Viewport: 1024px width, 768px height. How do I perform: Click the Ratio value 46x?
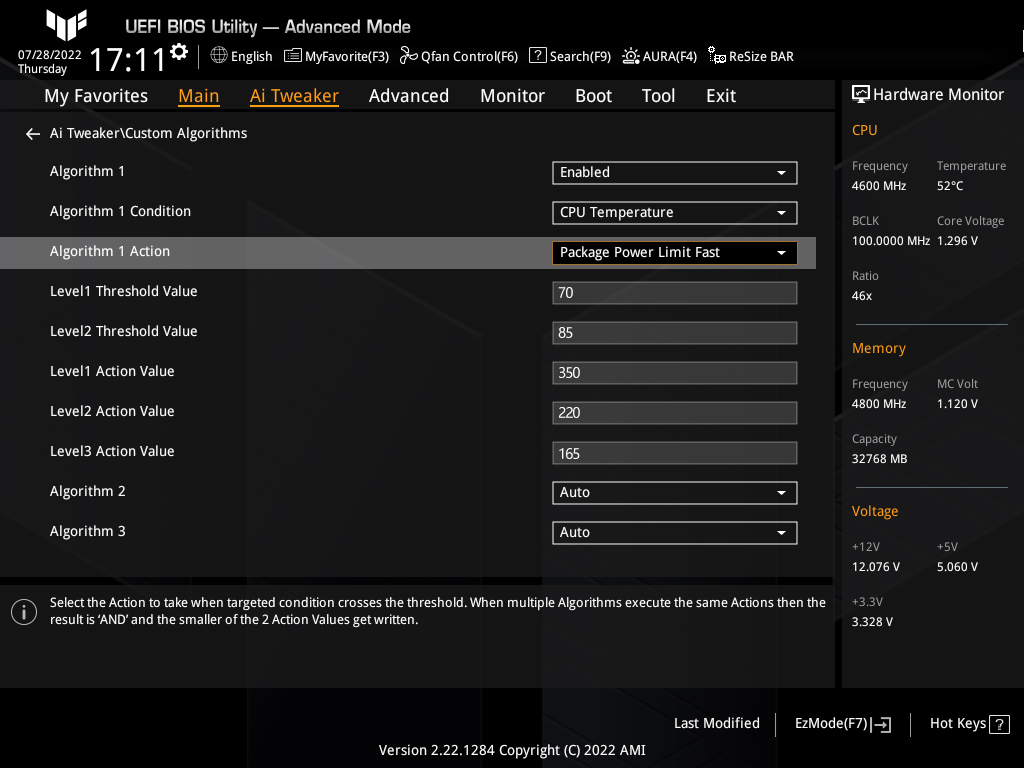tap(861, 296)
